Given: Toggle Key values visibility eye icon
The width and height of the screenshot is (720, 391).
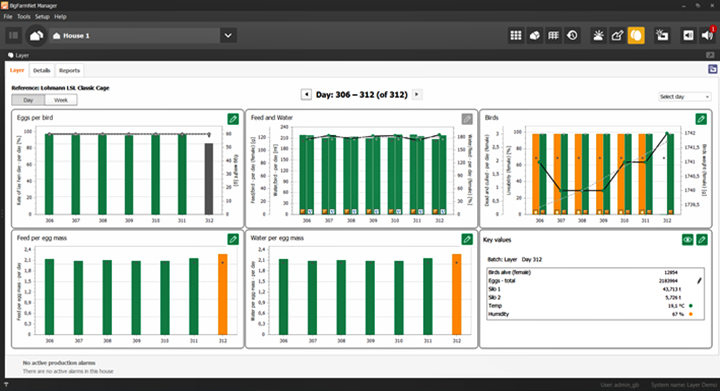Looking at the screenshot, I should click(687, 240).
